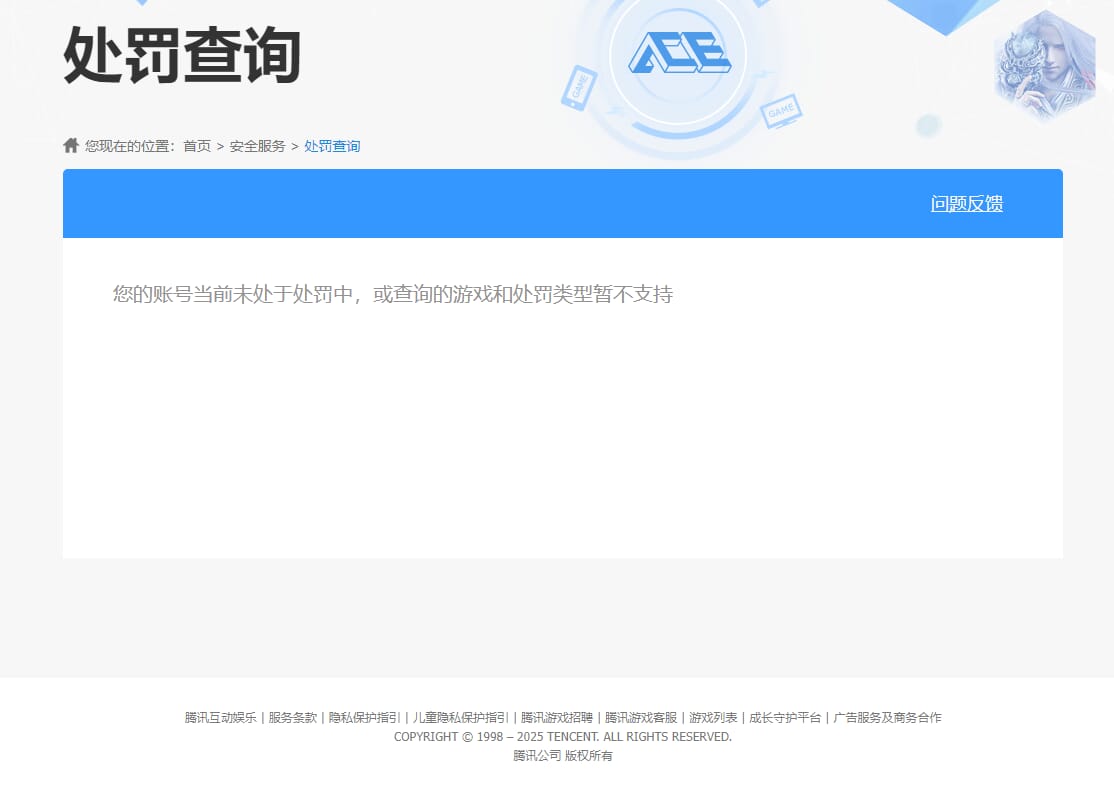View the 服务条款 terms of service
Screen dimensions: 1114x785
[x=292, y=717]
